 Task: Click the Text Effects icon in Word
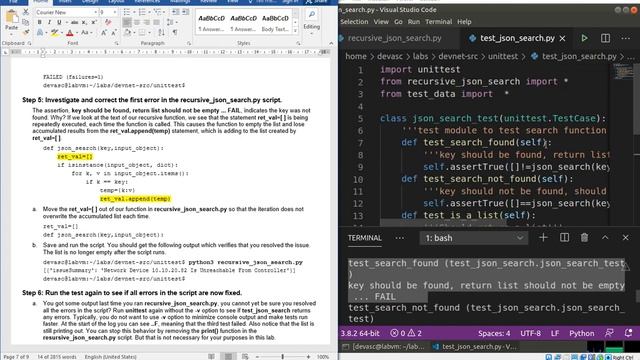pos(40,33)
